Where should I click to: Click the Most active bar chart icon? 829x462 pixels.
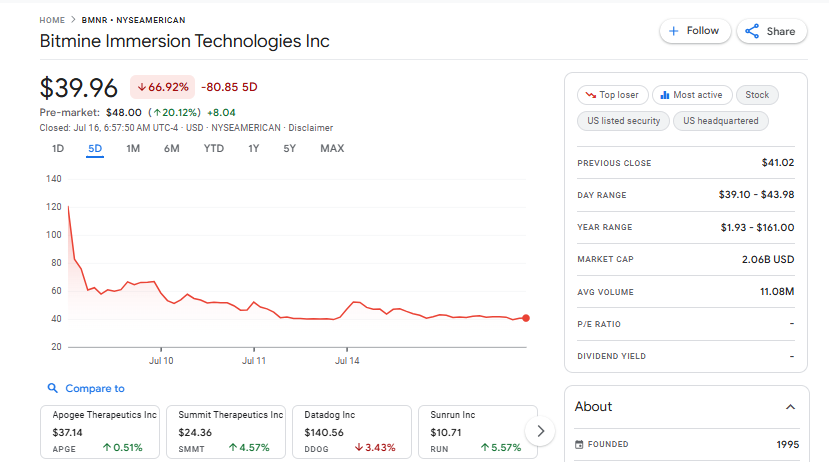pos(665,95)
